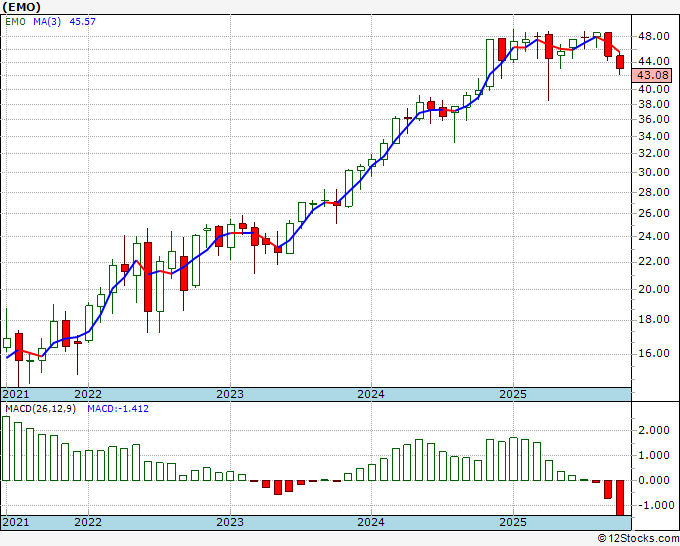The height and width of the screenshot is (546, 680).
Task: Select 2023 on the price chart time axis
Action: [x=230, y=394]
